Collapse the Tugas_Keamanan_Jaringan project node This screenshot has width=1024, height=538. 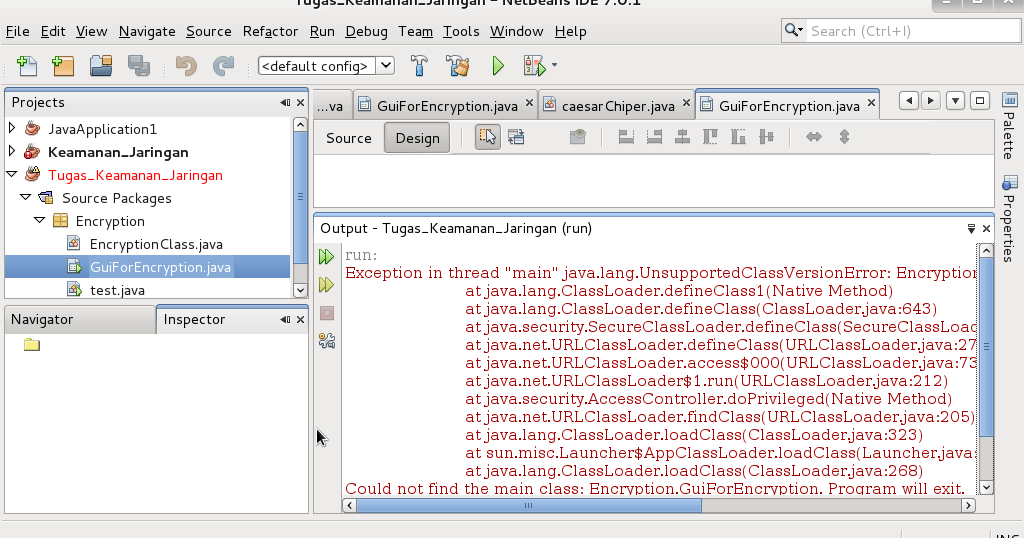pos(12,174)
